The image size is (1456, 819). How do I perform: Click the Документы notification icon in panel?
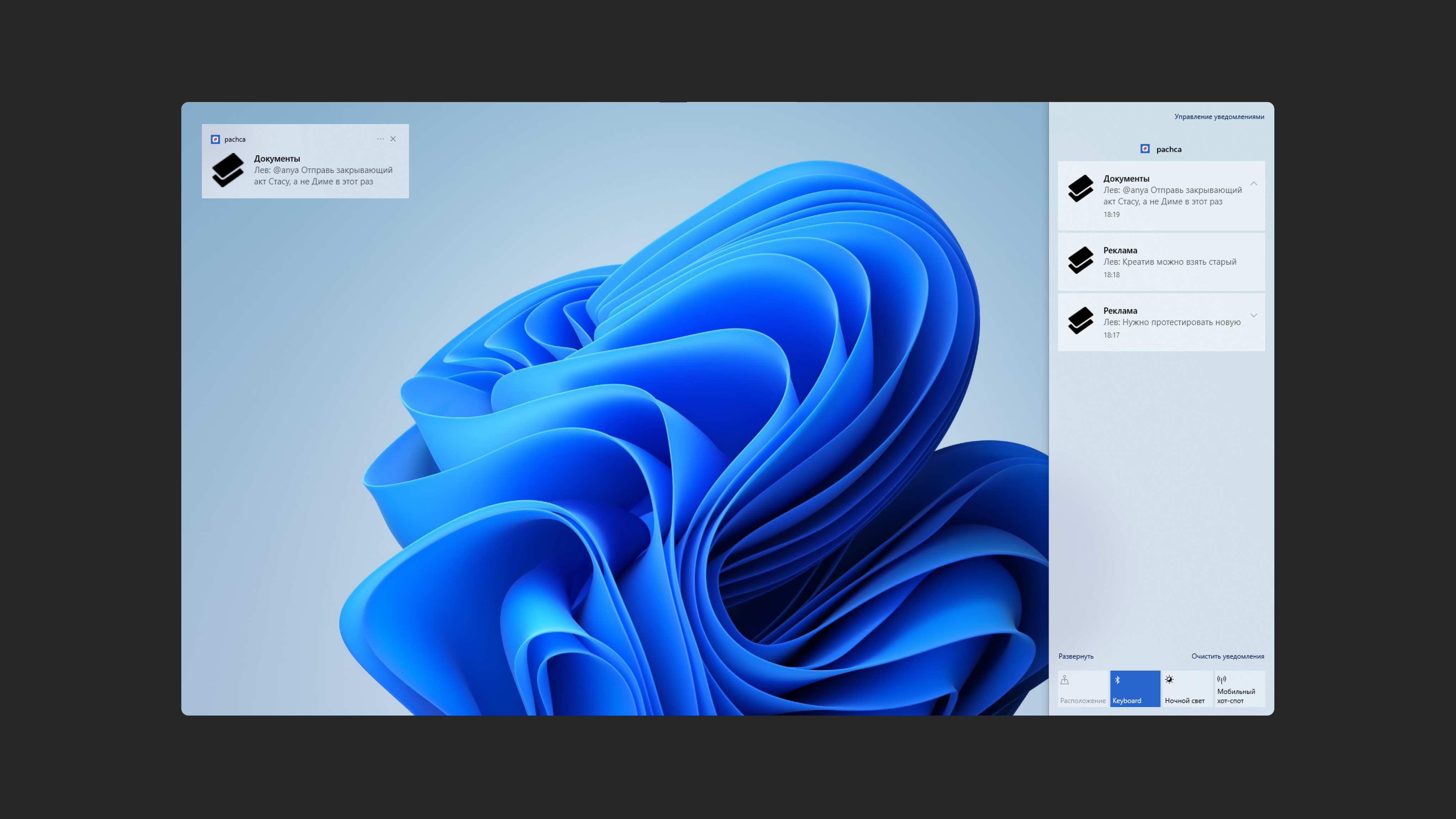[x=1081, y=189]
